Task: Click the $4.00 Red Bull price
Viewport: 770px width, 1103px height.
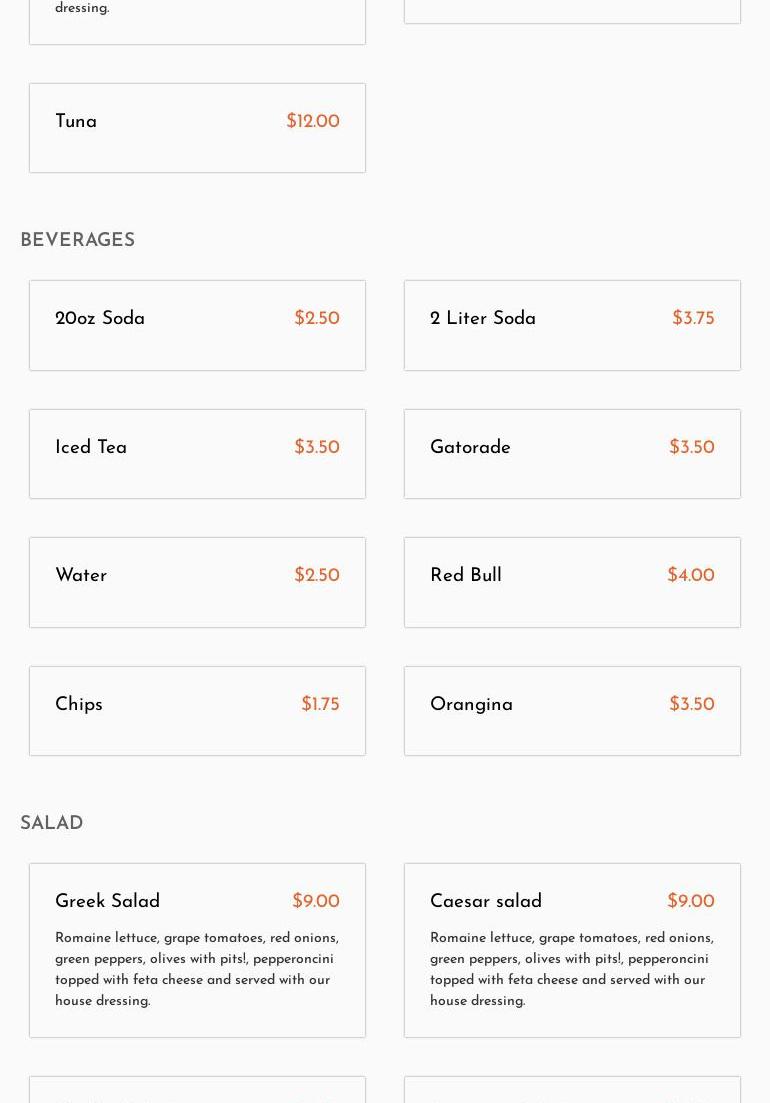Action: 691,576
